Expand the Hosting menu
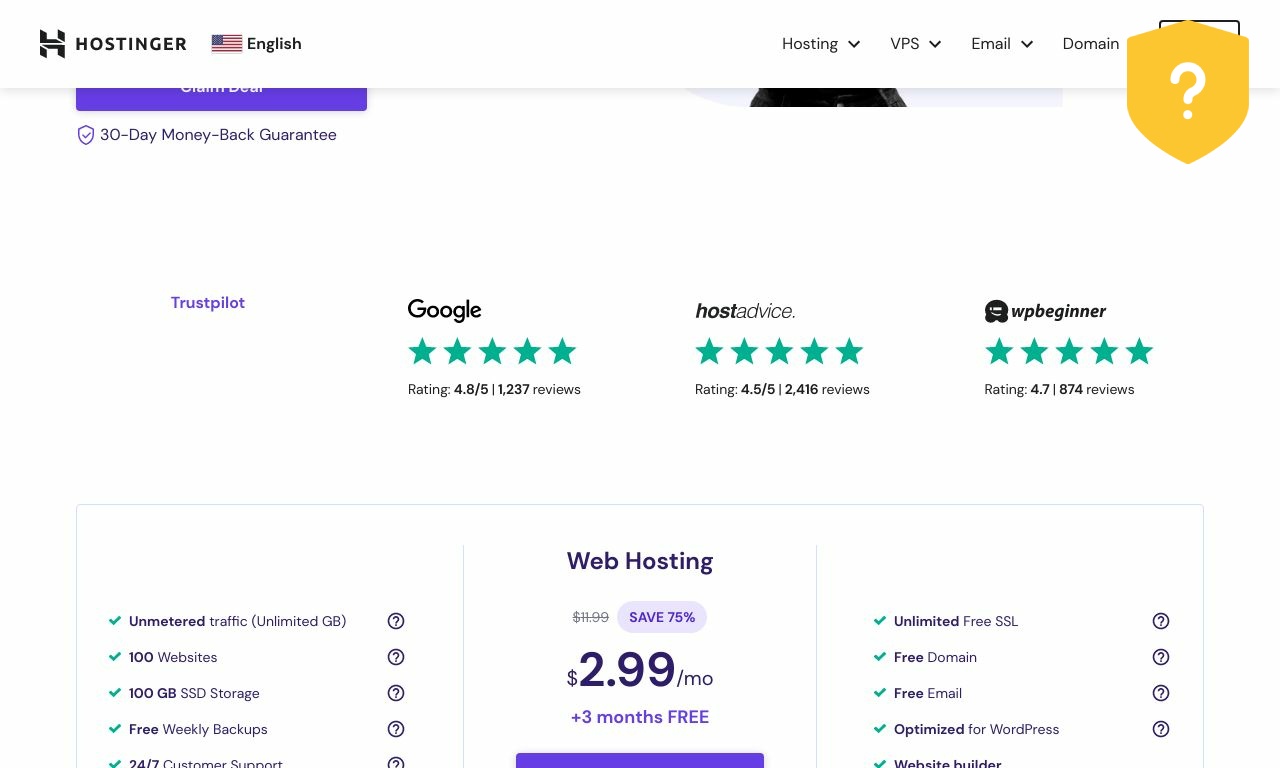Image resolution: width=1280 pixels, height=768 pixels. (821, 44)
